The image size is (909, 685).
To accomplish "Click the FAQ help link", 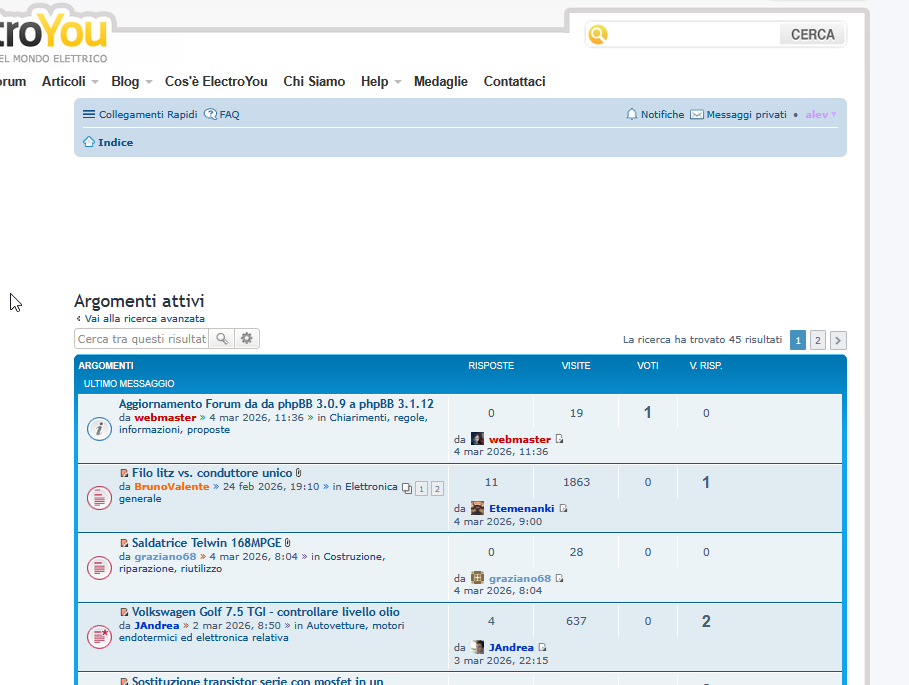I will (222, 115).
